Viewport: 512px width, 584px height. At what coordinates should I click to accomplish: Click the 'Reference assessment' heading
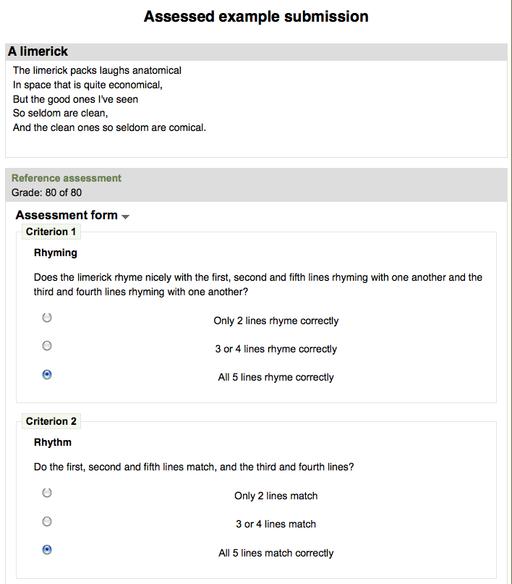tap(66, 178)
